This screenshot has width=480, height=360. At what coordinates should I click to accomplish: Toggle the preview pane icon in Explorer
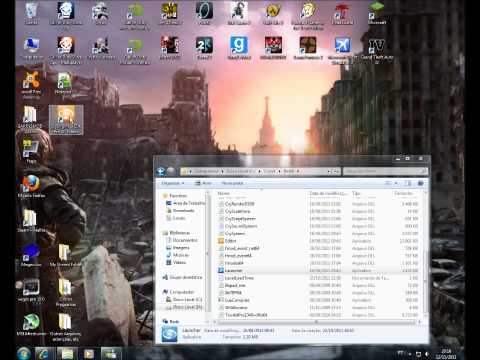408,183
